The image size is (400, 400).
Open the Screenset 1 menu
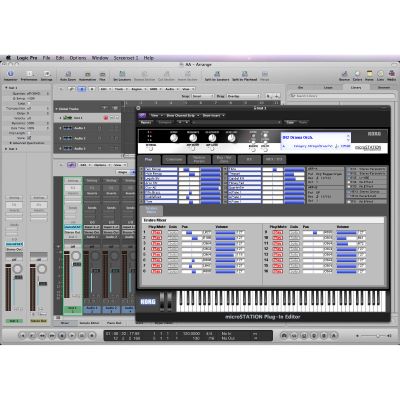126,58
